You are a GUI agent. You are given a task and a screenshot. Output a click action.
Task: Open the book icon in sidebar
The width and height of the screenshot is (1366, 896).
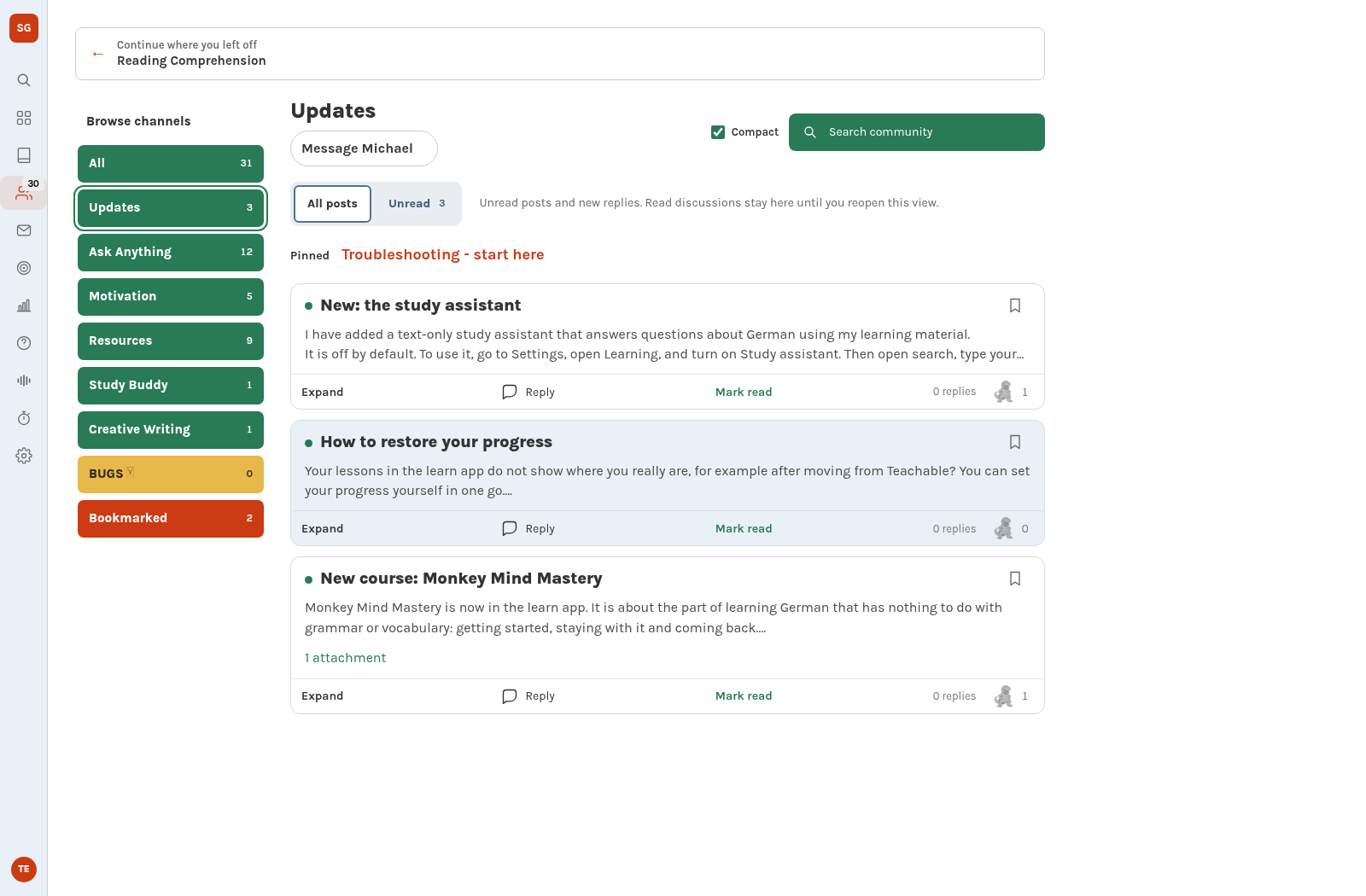click(x=24, y=155)
